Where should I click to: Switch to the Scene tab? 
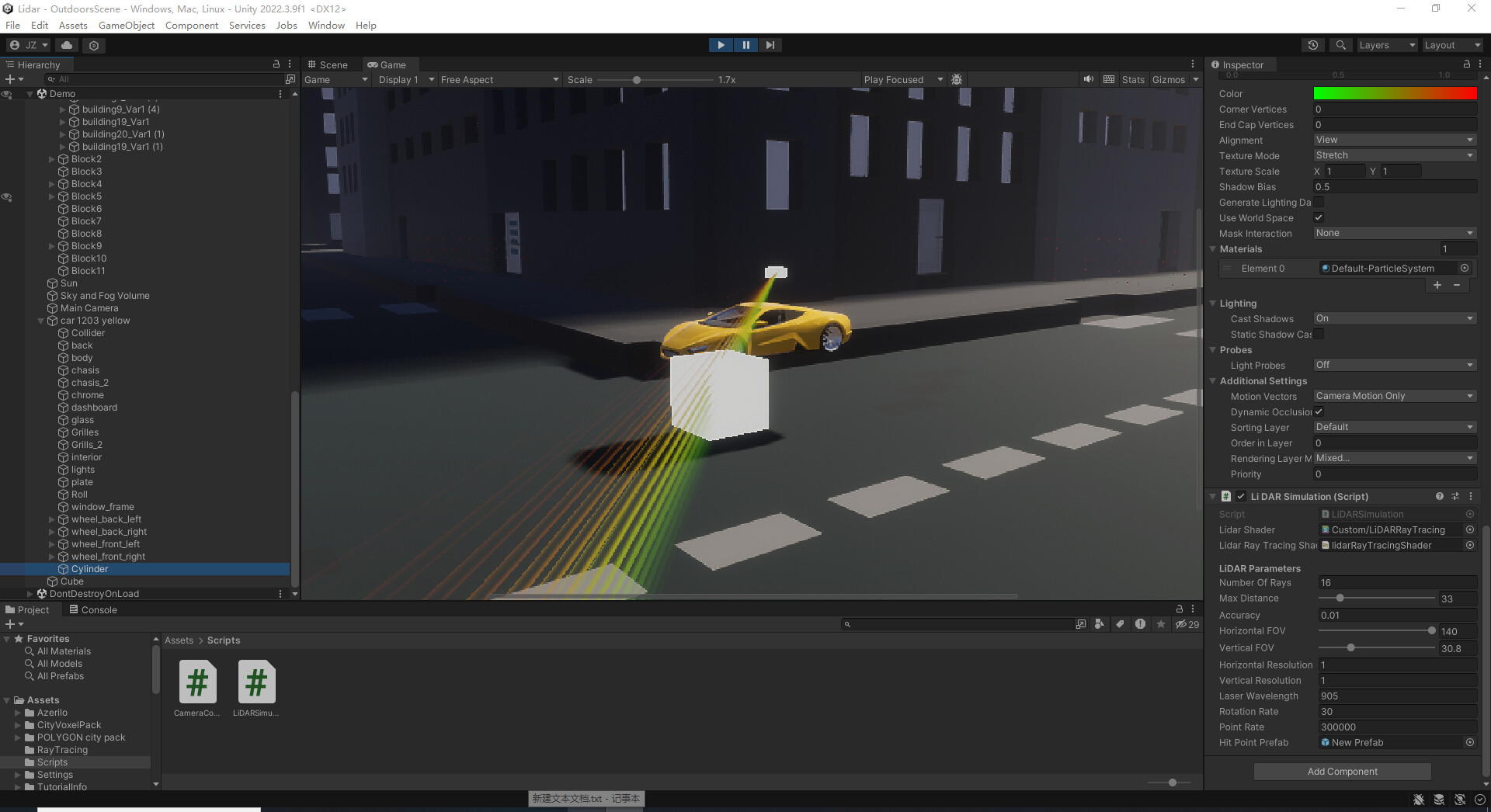pos(328,65)
